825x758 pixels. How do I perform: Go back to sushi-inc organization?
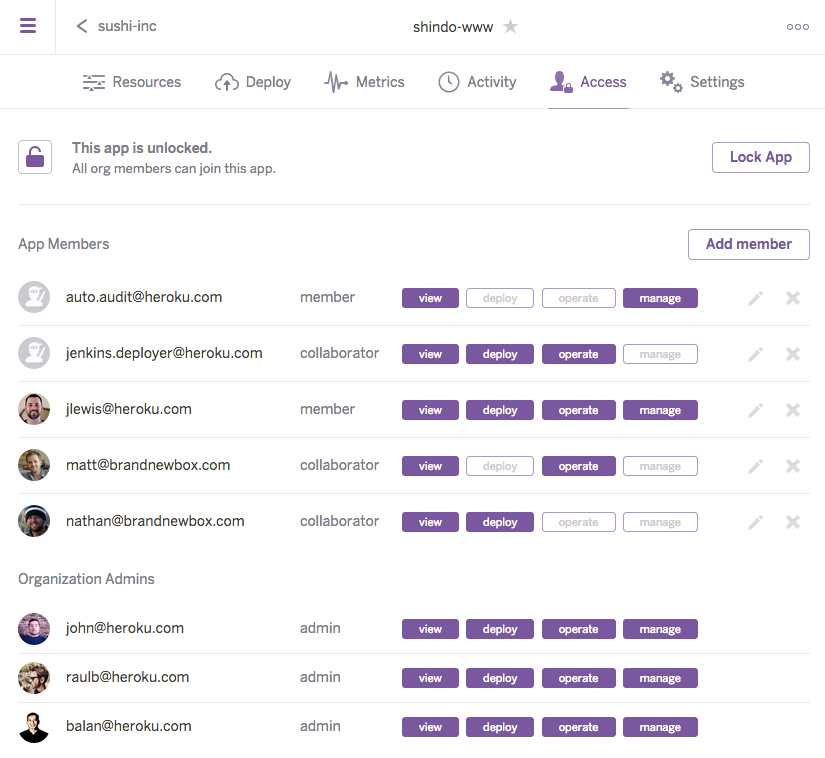[117, 26]
